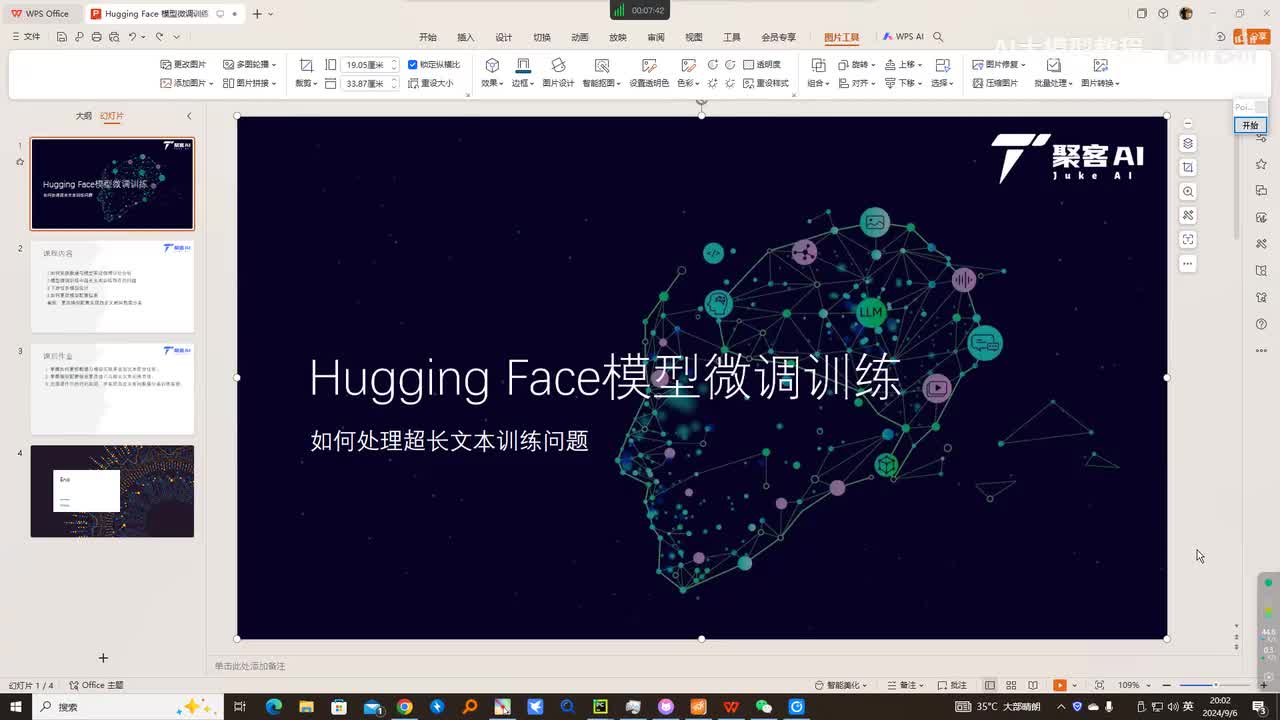Open the 文件 (File) menu
This screenshot has height=720, width=1280.
point(27,37)
